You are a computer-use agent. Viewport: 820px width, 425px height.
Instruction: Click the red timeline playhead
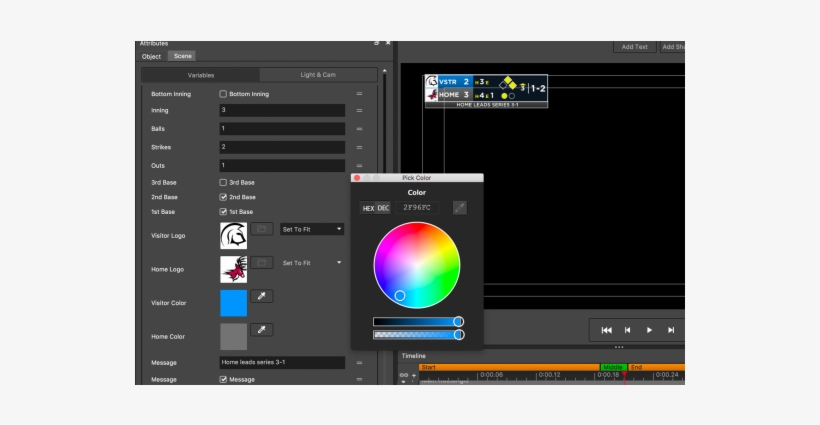pos(624,377)
